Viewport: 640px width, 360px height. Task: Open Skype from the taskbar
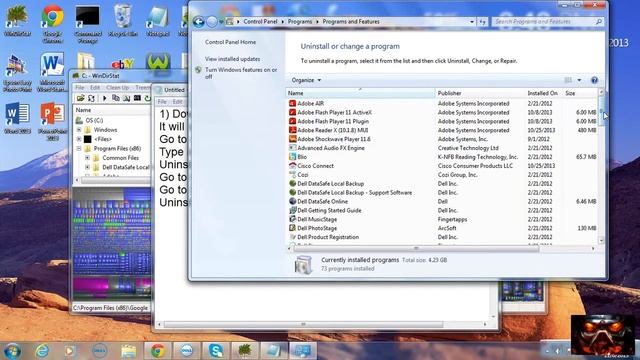[x=216, y=351]
